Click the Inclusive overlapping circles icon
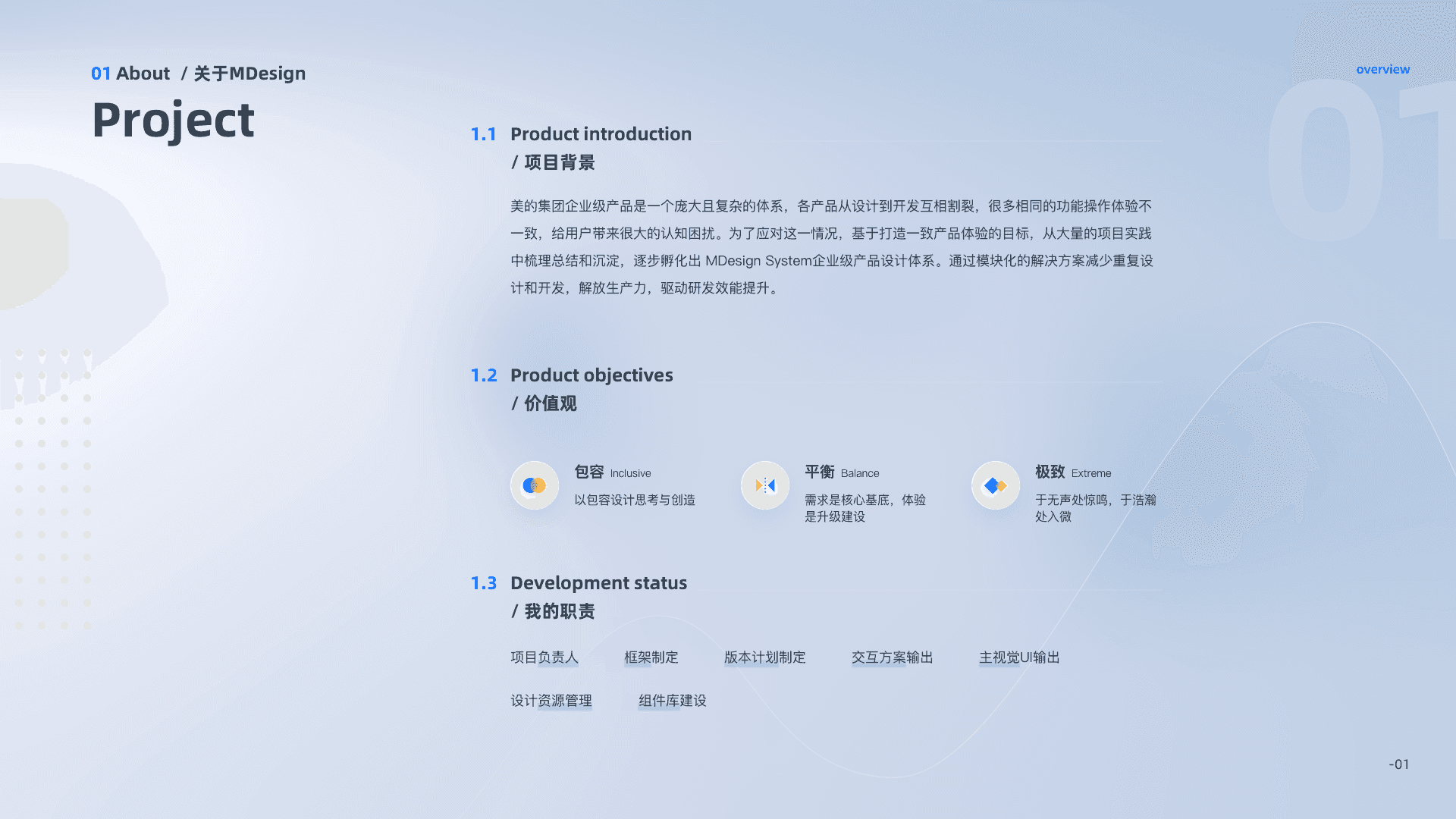This screenshot has width=1456, height=819. [x=535, y=485]
